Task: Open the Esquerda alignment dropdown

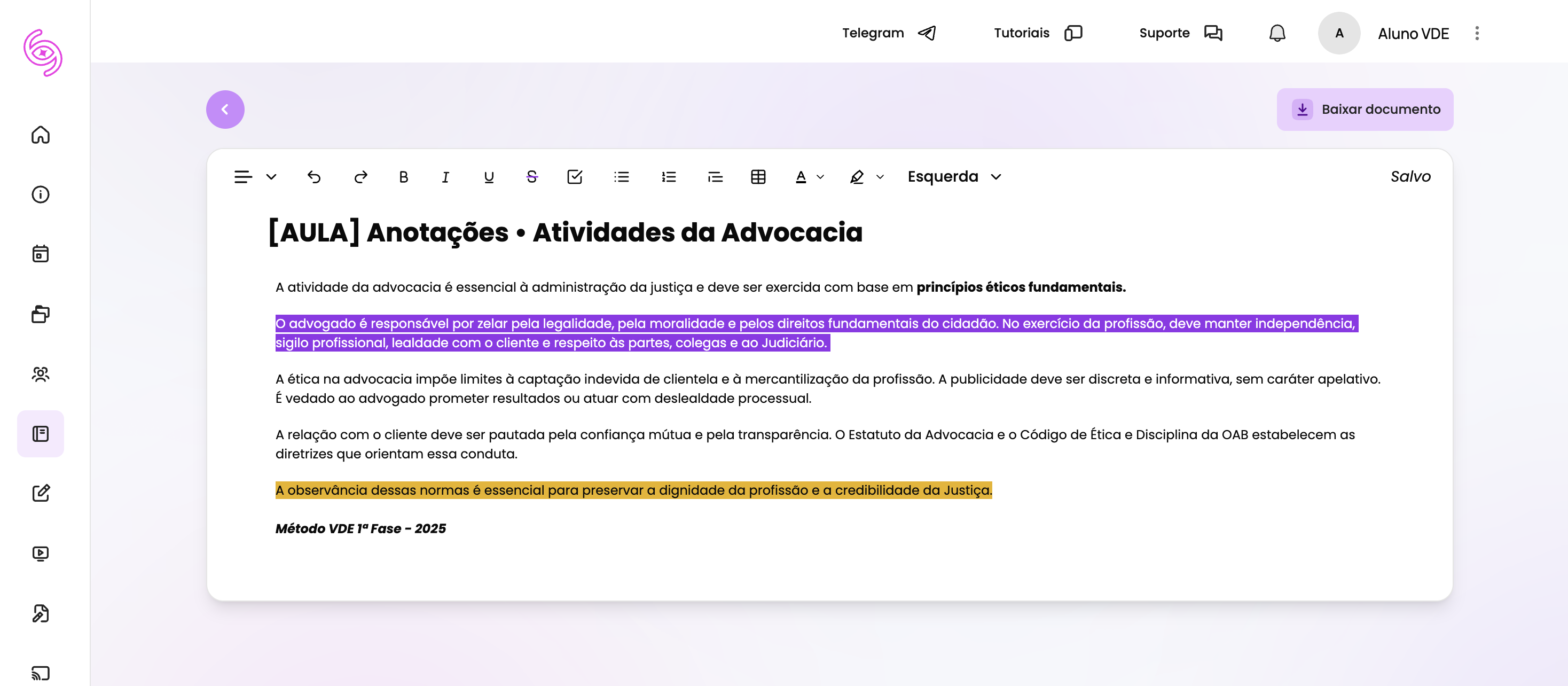Action: 953,176
